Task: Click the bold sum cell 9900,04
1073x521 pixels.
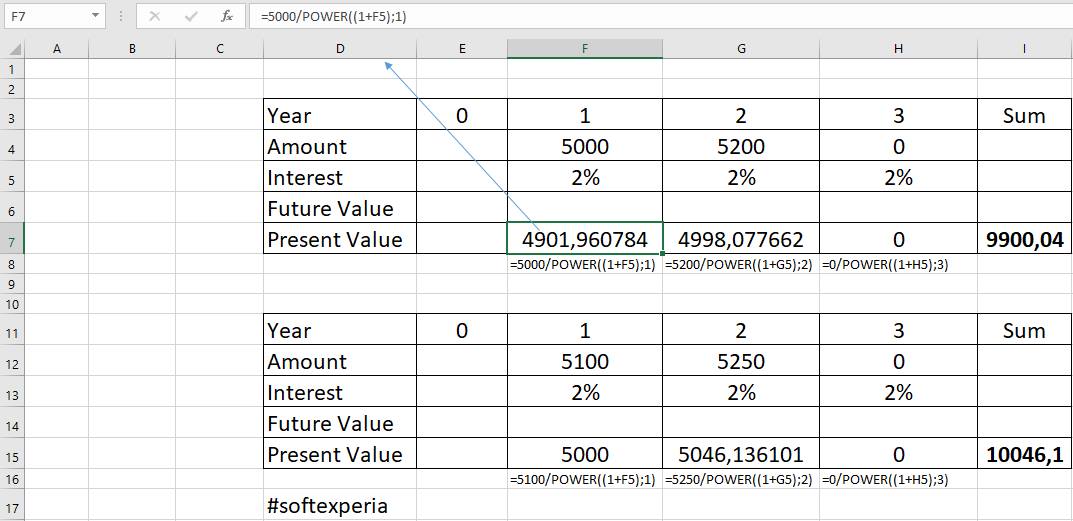Action: 1024,240
